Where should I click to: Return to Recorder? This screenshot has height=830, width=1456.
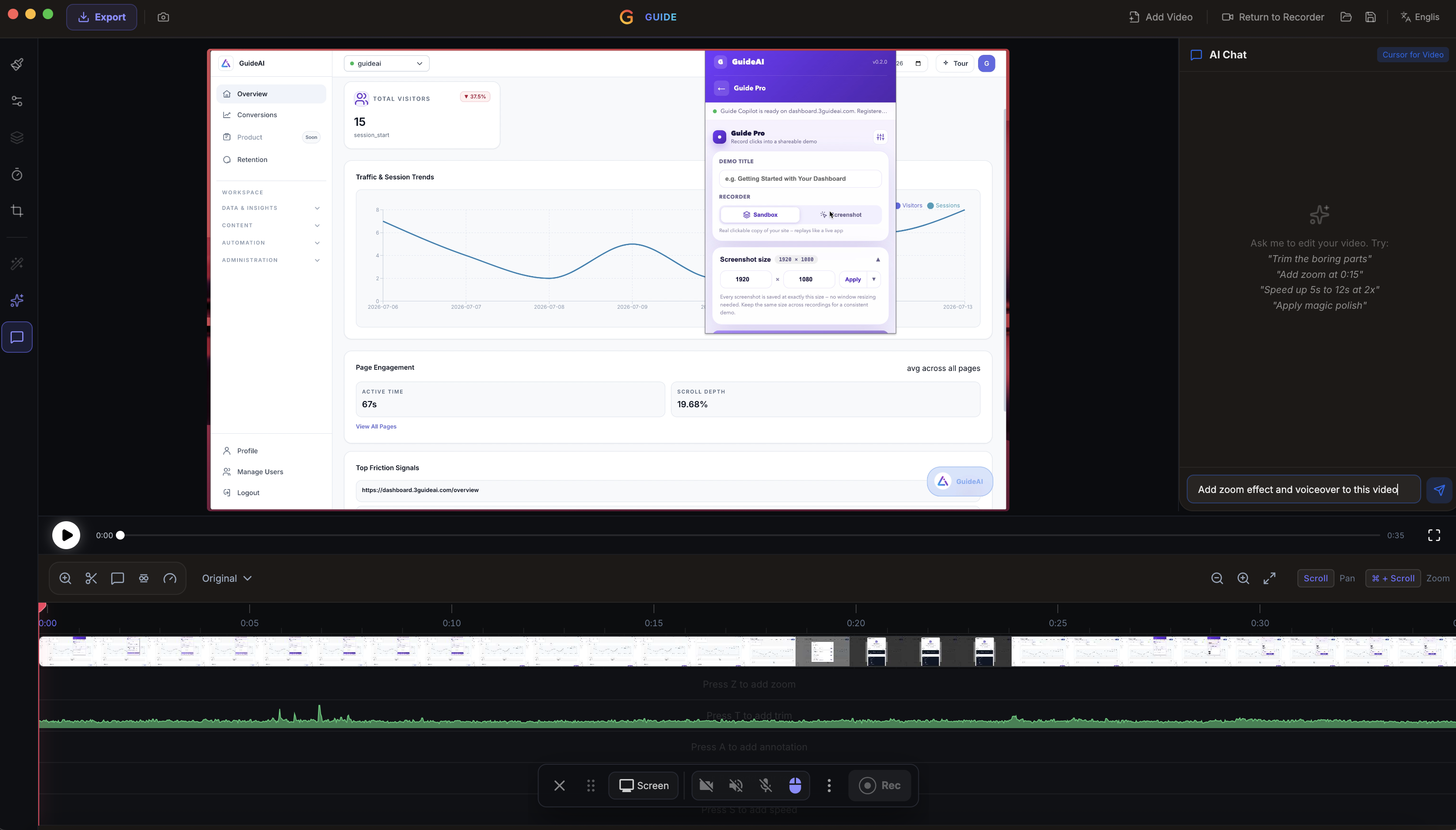1272,17
